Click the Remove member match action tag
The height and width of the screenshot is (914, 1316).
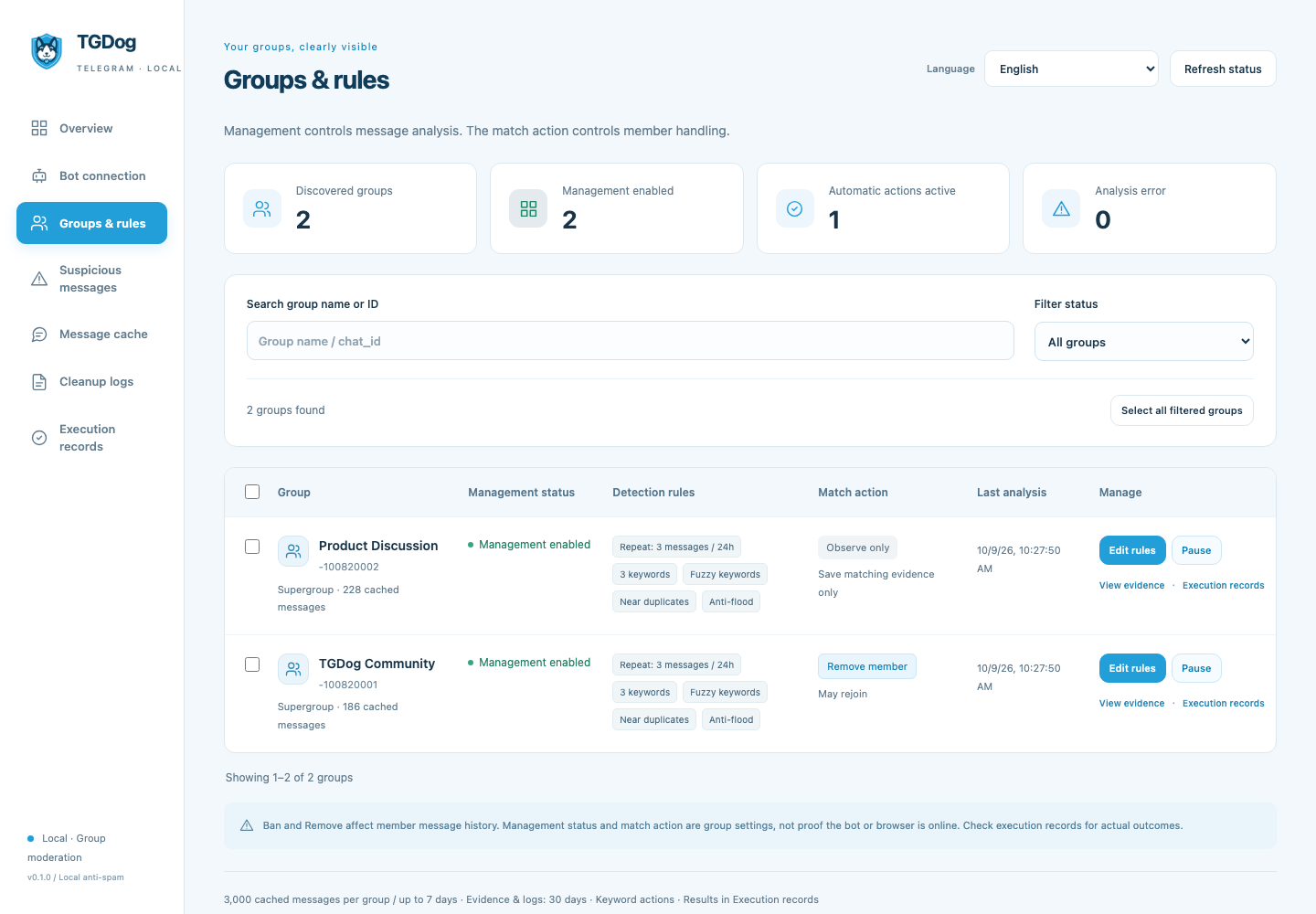coord(867,666)
